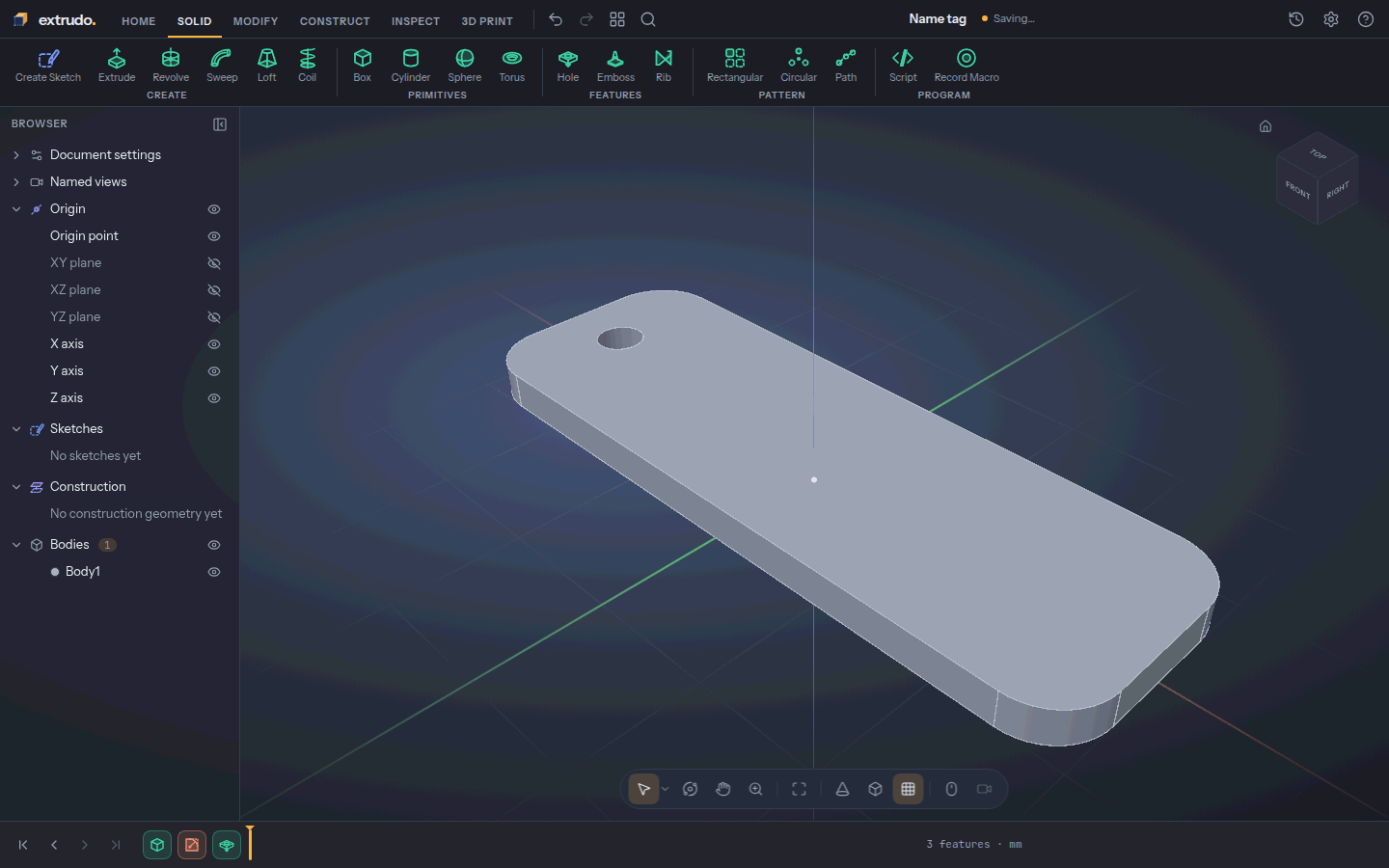Collapse the Bodies group

tap(16, 545)
